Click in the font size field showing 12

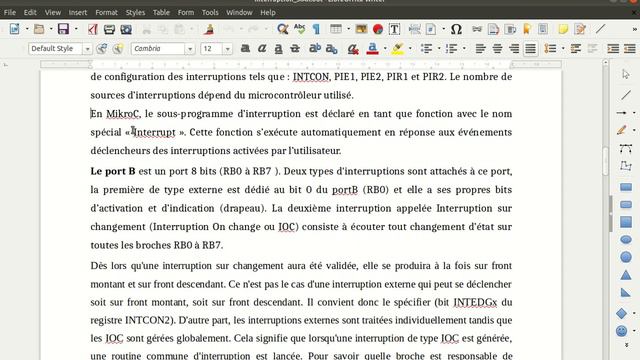point(211,49)
